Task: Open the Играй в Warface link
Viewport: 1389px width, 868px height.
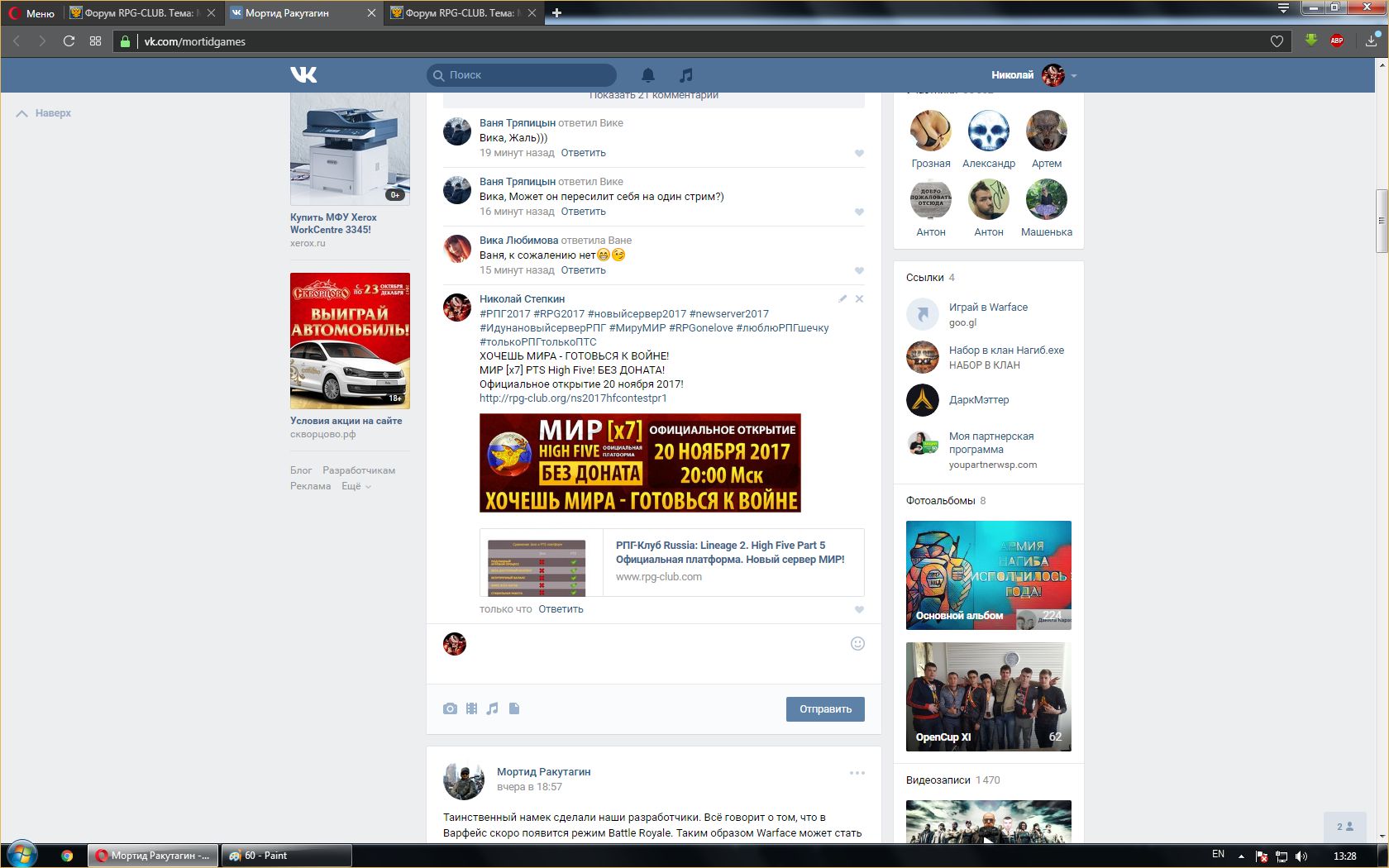Action: (x=988, y=308)
